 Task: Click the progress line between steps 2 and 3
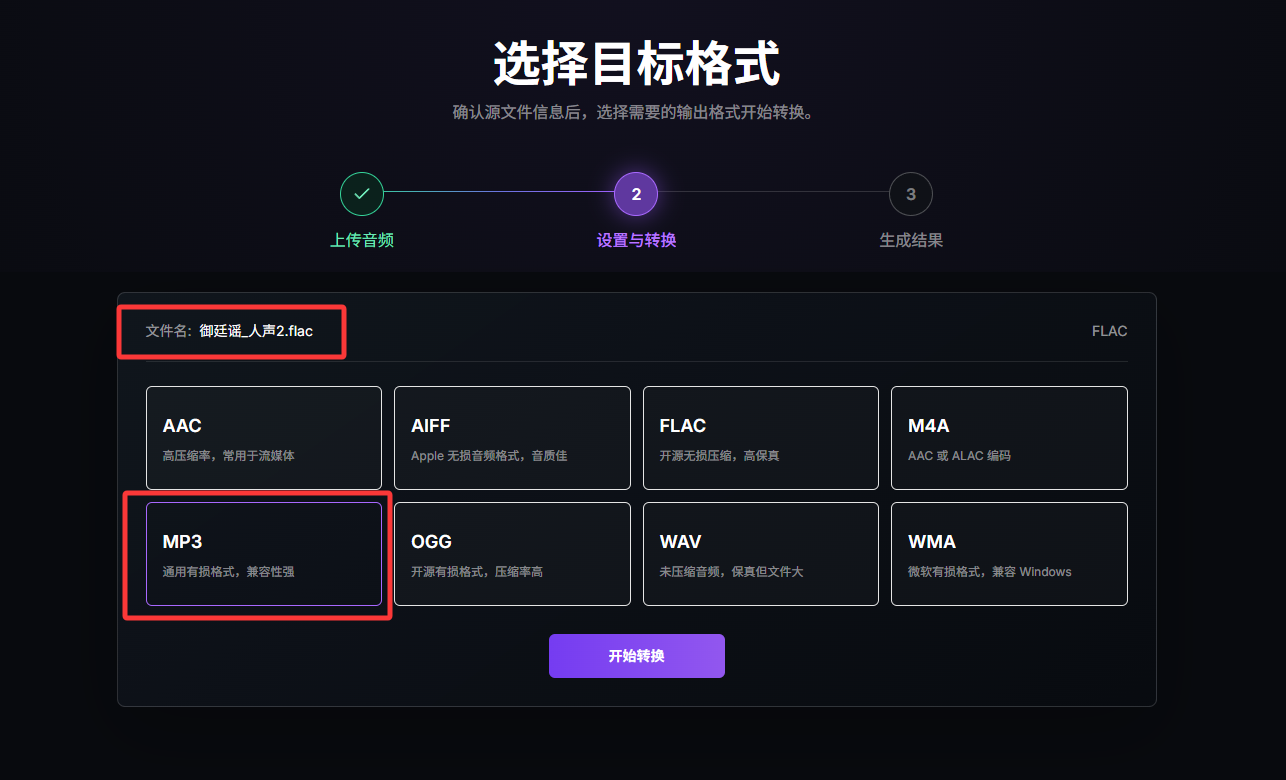point(773,192)
